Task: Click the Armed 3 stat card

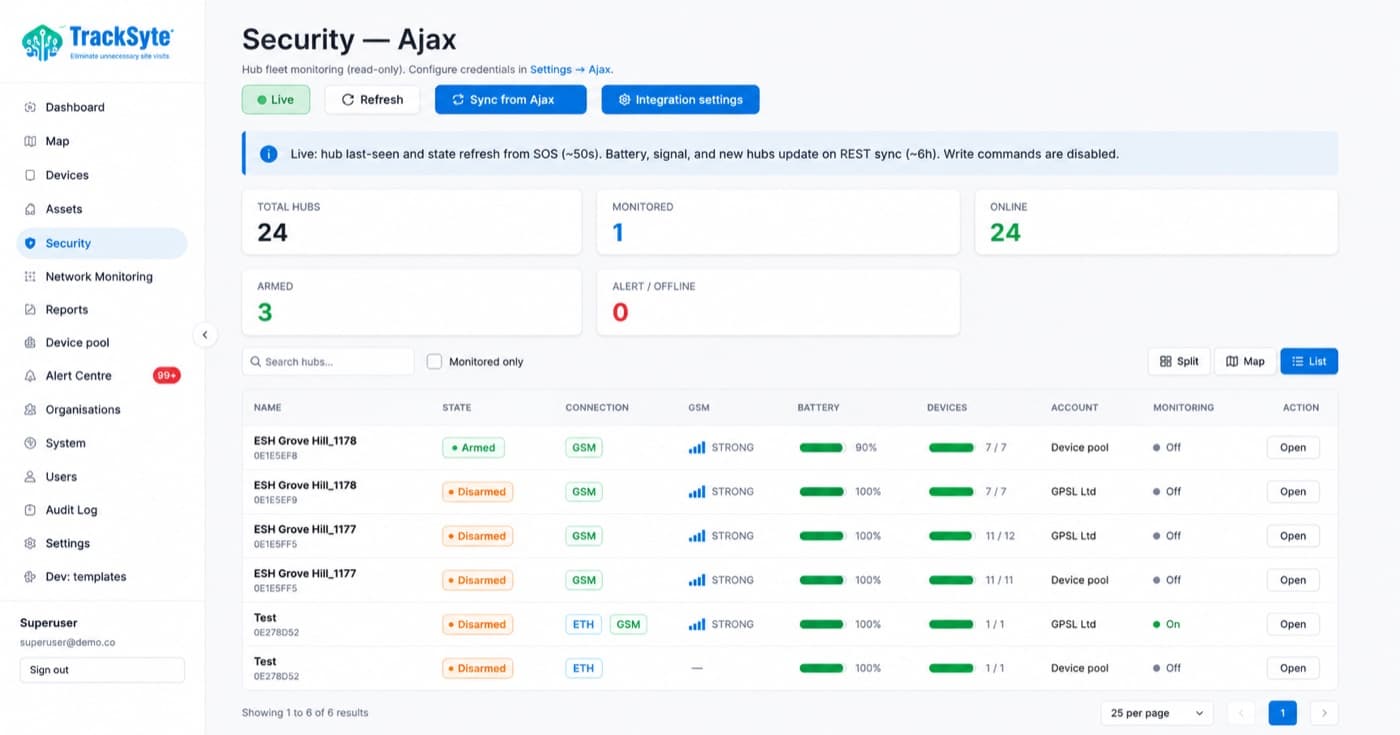Action: point(412,301)
